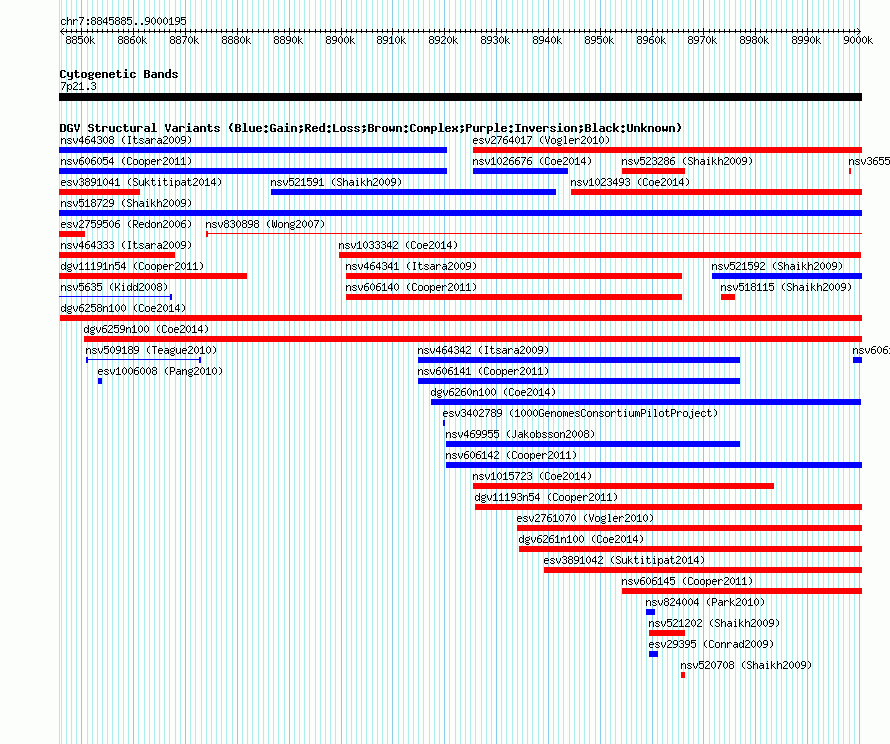Viewport: 890px width, 744px height.
Task: Click the black 7p21.3 cytogenetic band bar
Action: [460, 97]
